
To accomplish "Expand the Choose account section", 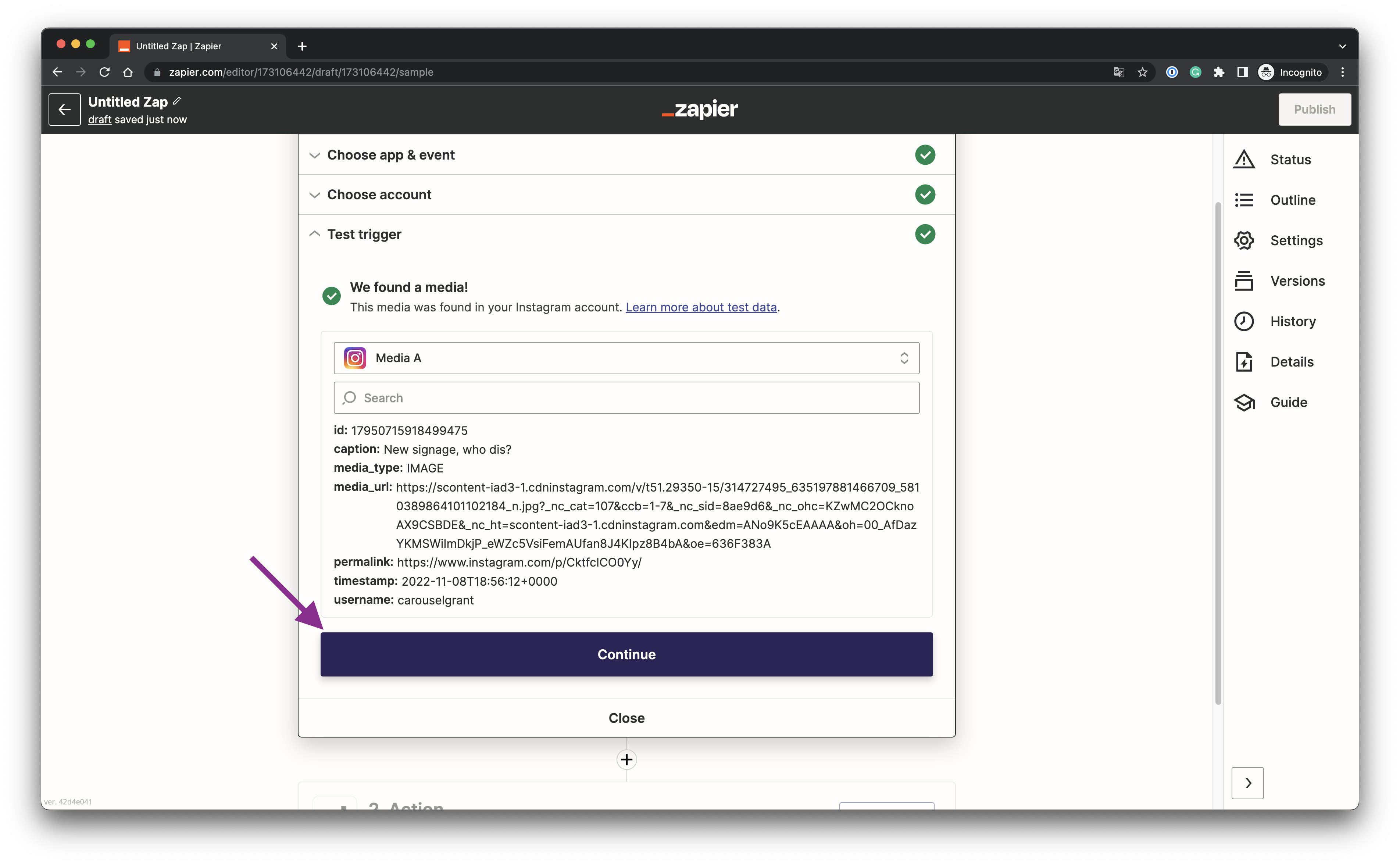I will tap(626, 195).
